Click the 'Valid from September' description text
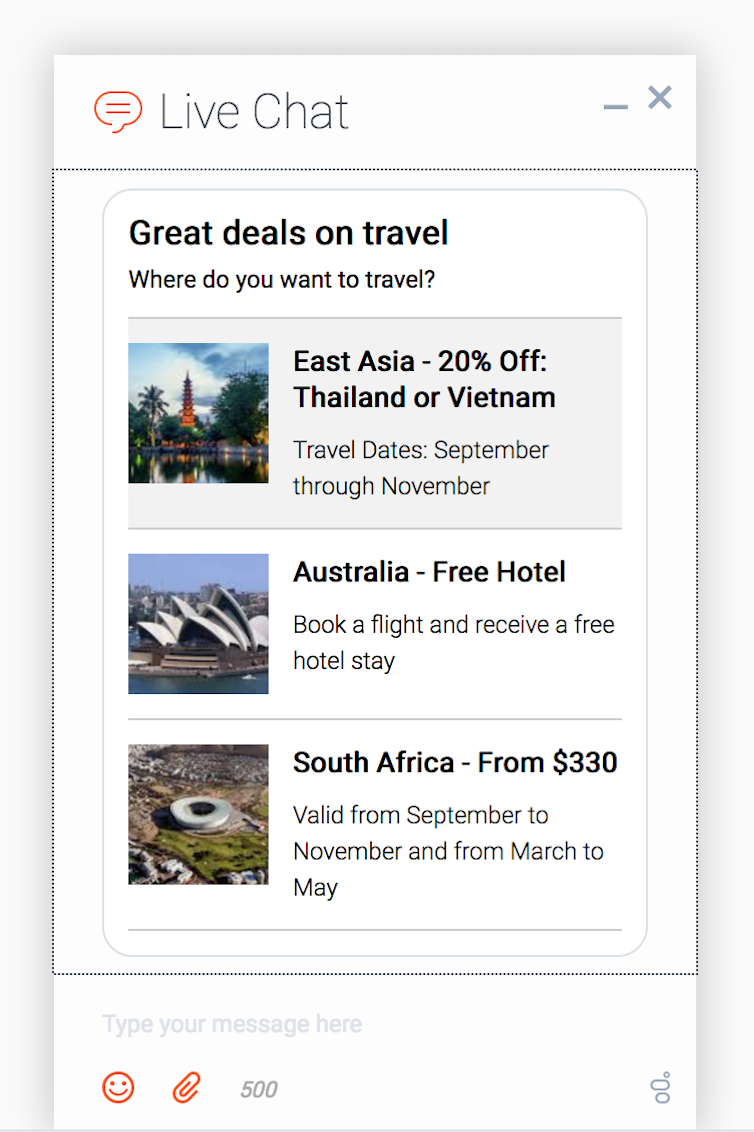The image size is (754, 1132). 448,851
